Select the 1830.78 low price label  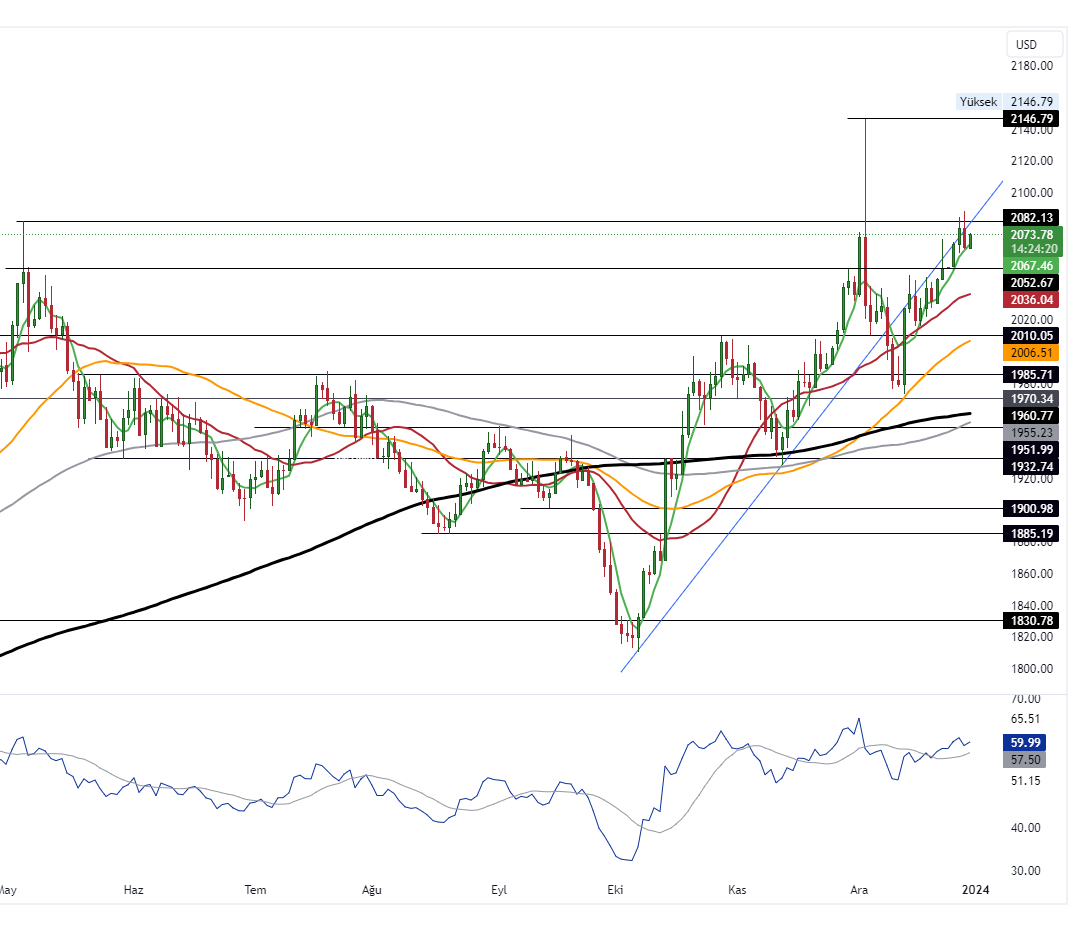1030,622
